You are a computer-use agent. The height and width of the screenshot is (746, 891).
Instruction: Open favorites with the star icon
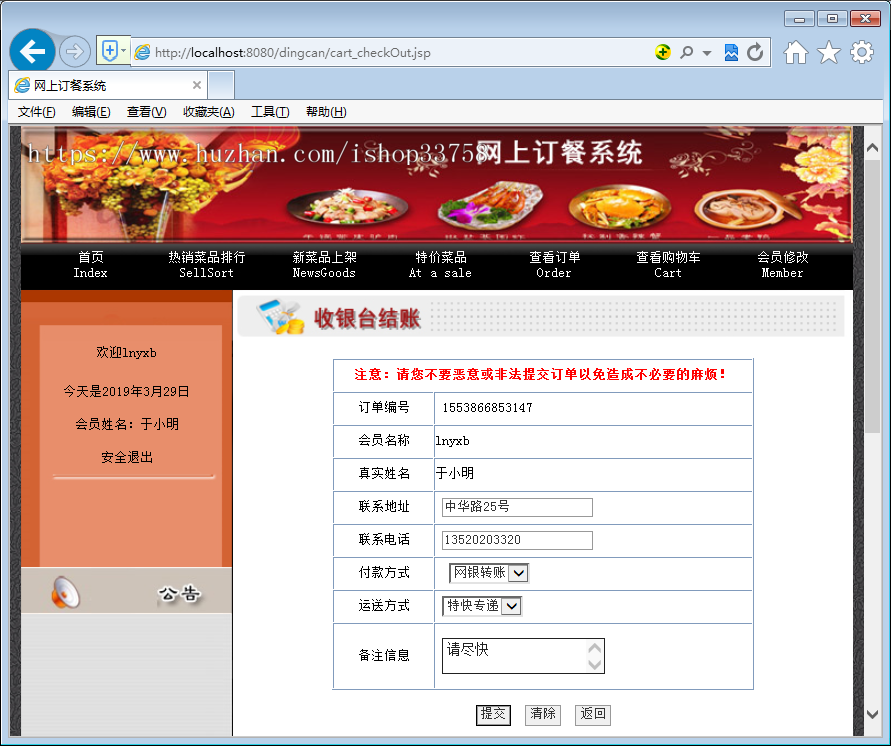(x=828, y=50)
